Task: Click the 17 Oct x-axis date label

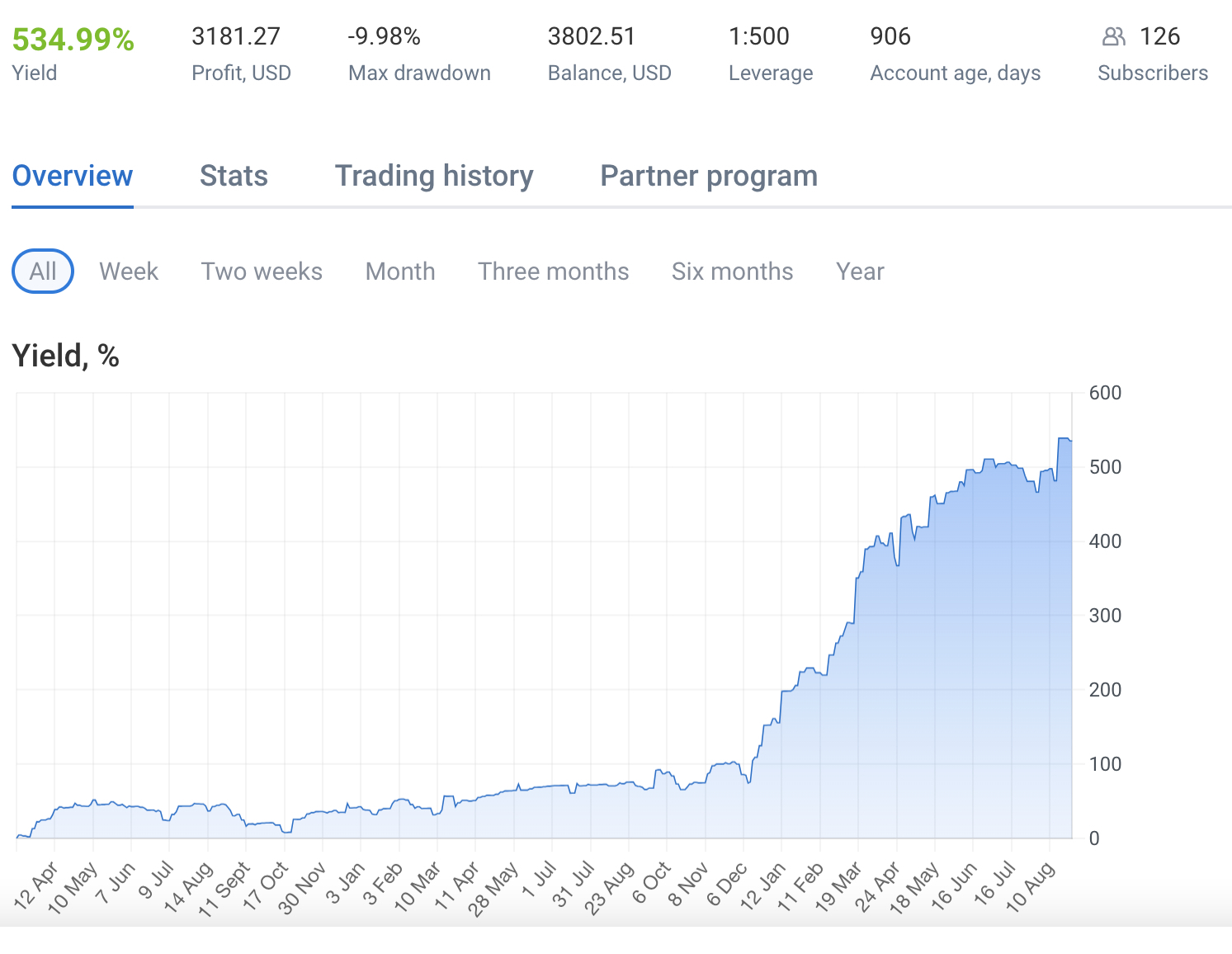Action: pyautogui.click(x=266, y=886)
